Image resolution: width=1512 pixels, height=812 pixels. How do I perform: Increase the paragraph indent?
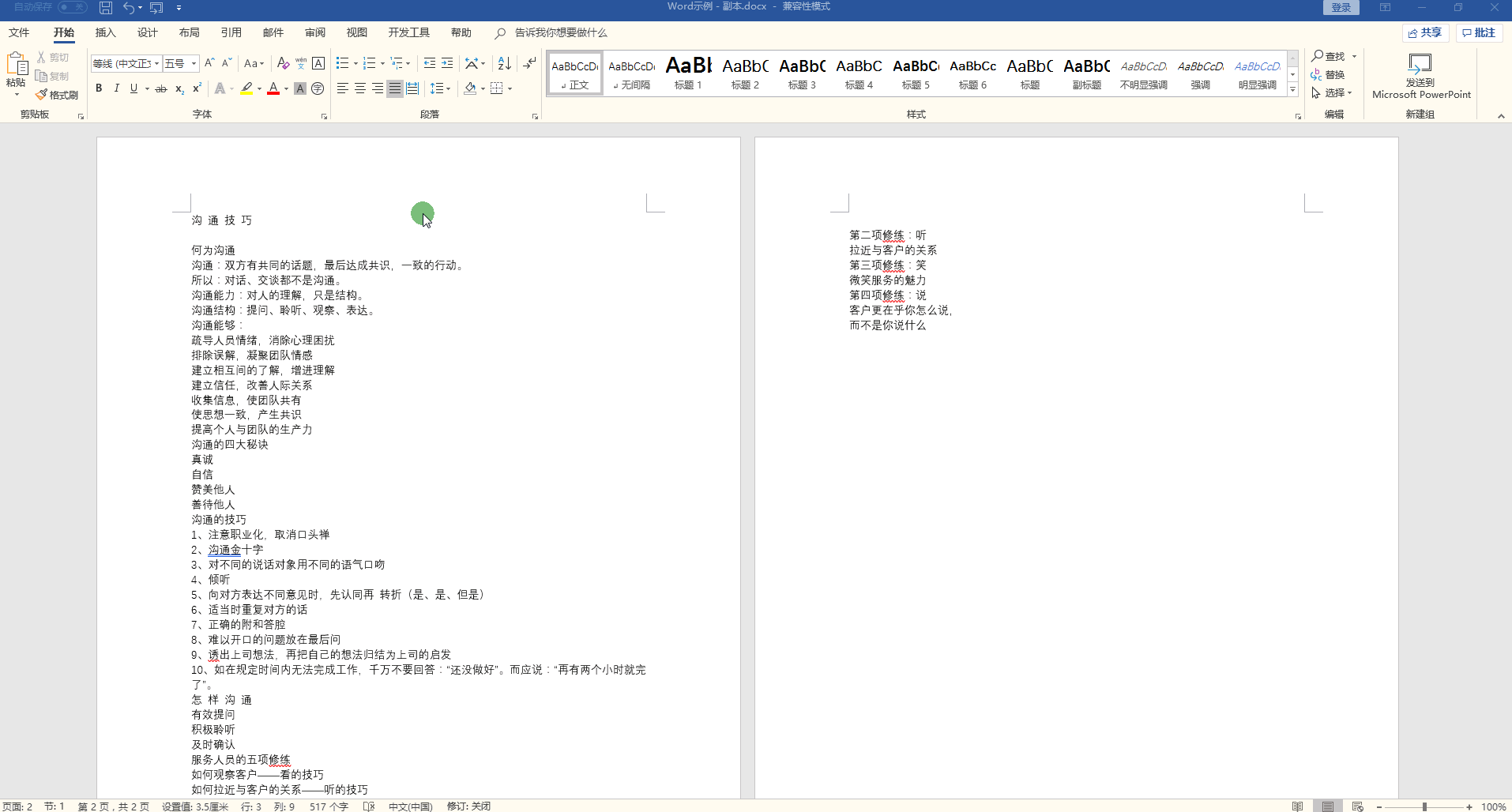(447, 63)
